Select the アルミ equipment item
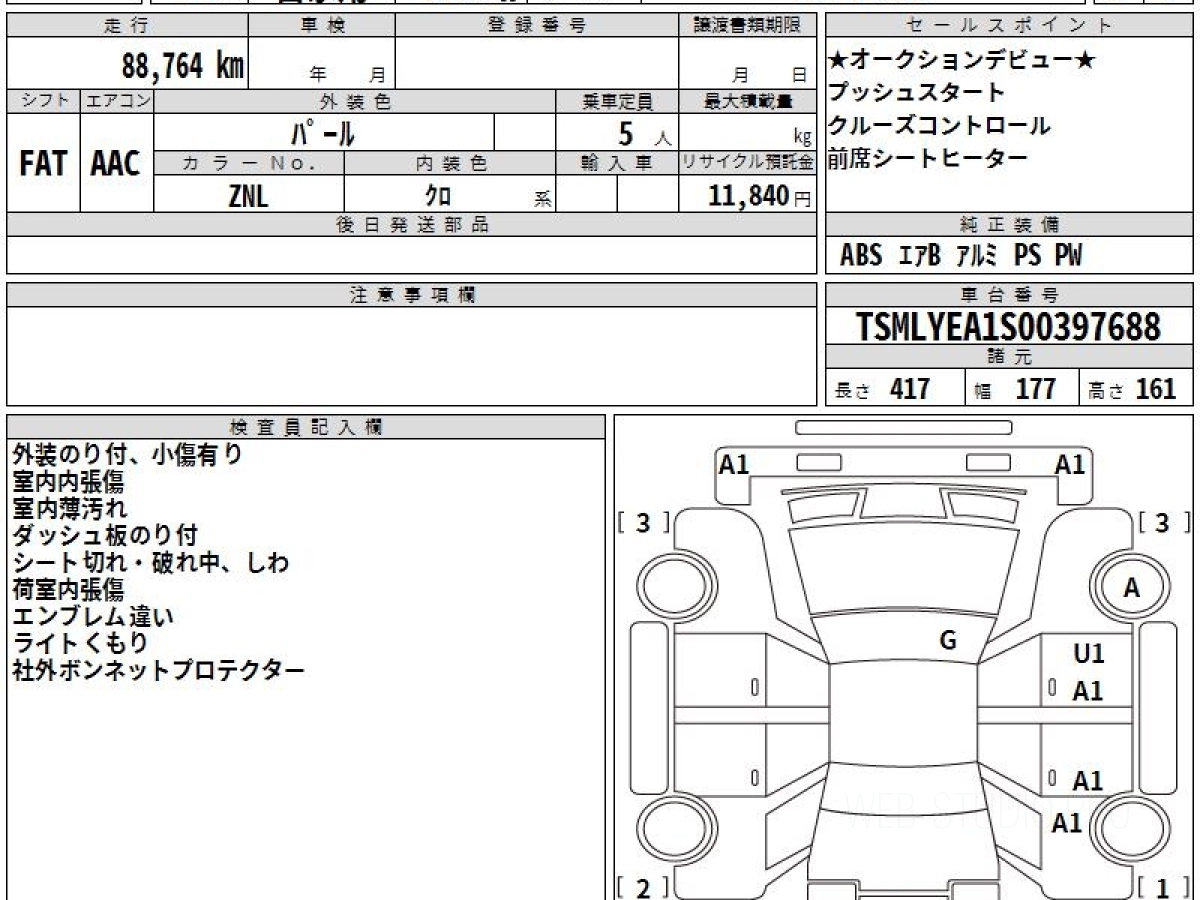The width and height of the screenshot is (1200, 900). (976, 256)
